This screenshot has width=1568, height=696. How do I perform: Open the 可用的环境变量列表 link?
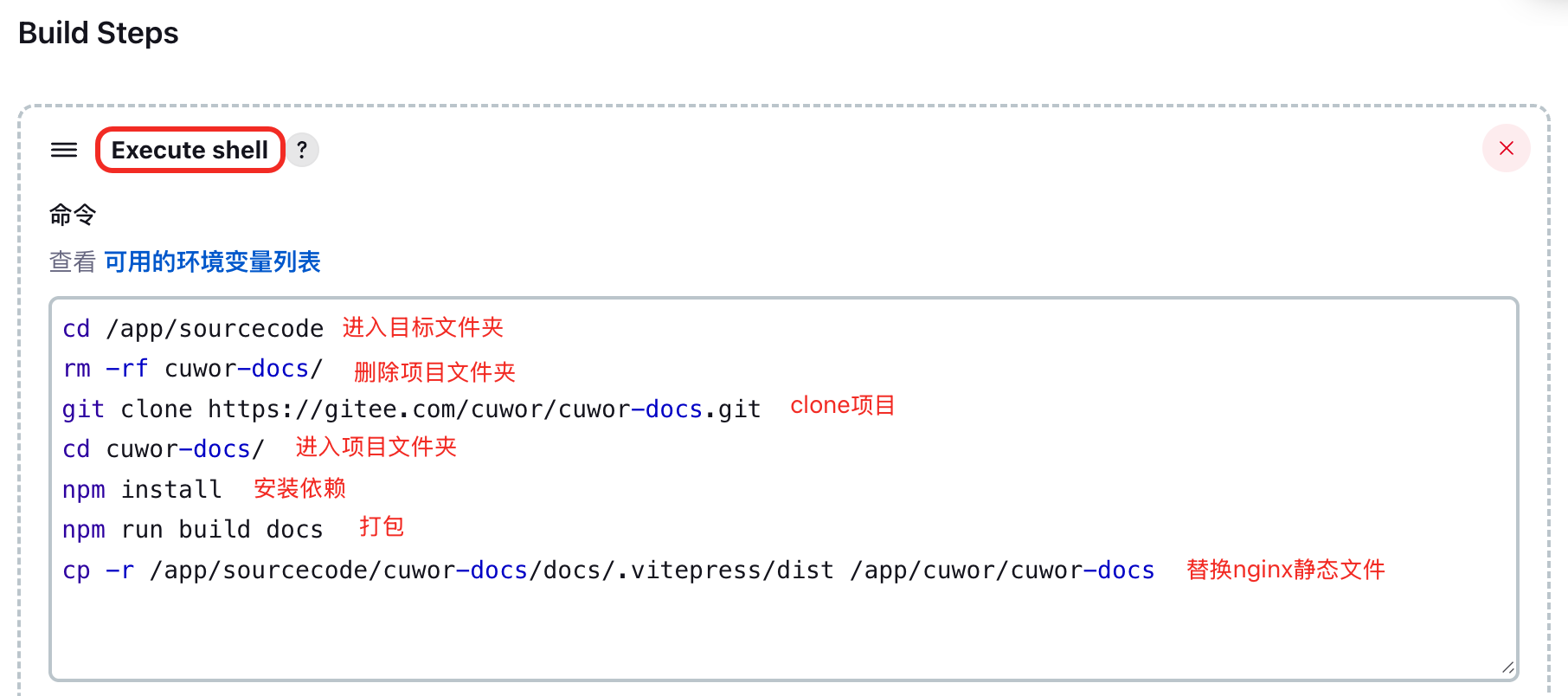tap(213, 261)
